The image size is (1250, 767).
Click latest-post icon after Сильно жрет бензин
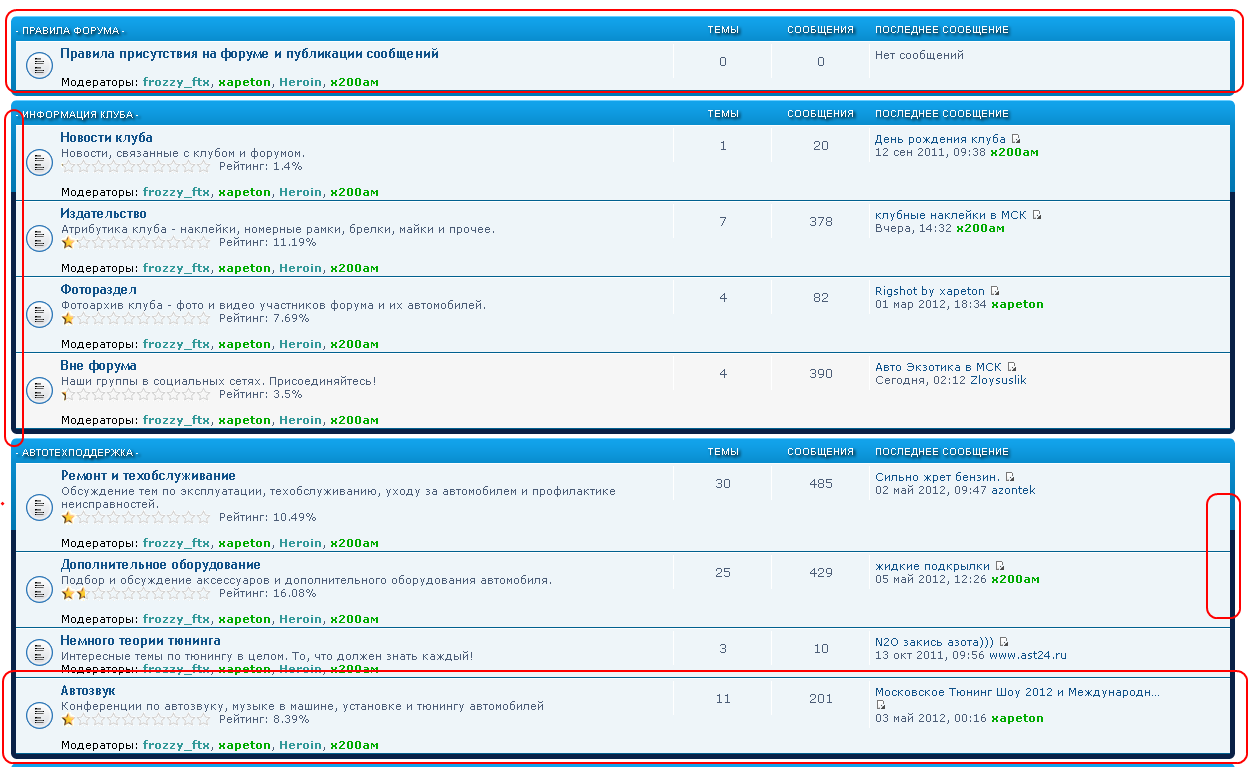(1010, 477)
